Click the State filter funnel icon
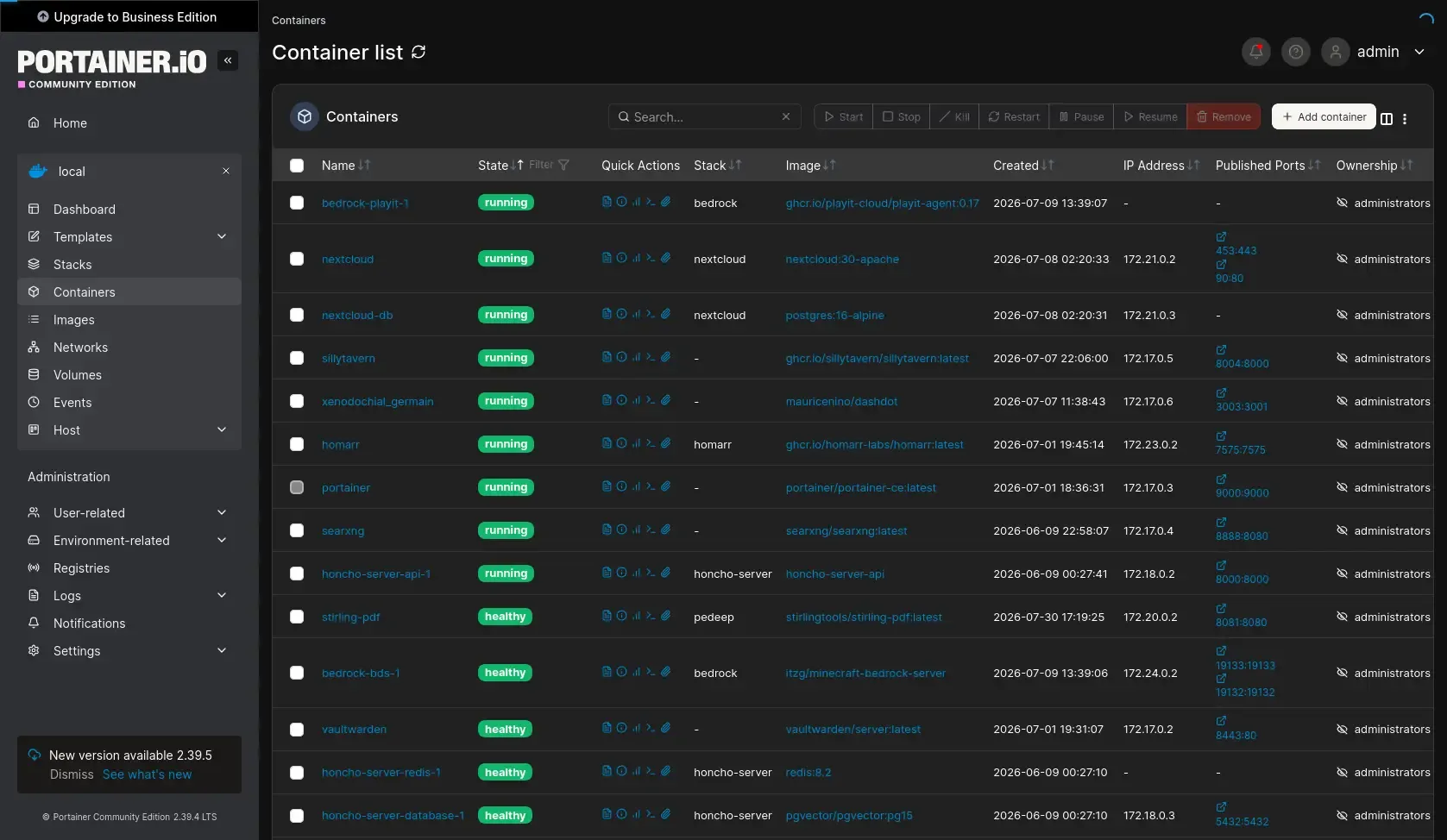 (563, 165)
